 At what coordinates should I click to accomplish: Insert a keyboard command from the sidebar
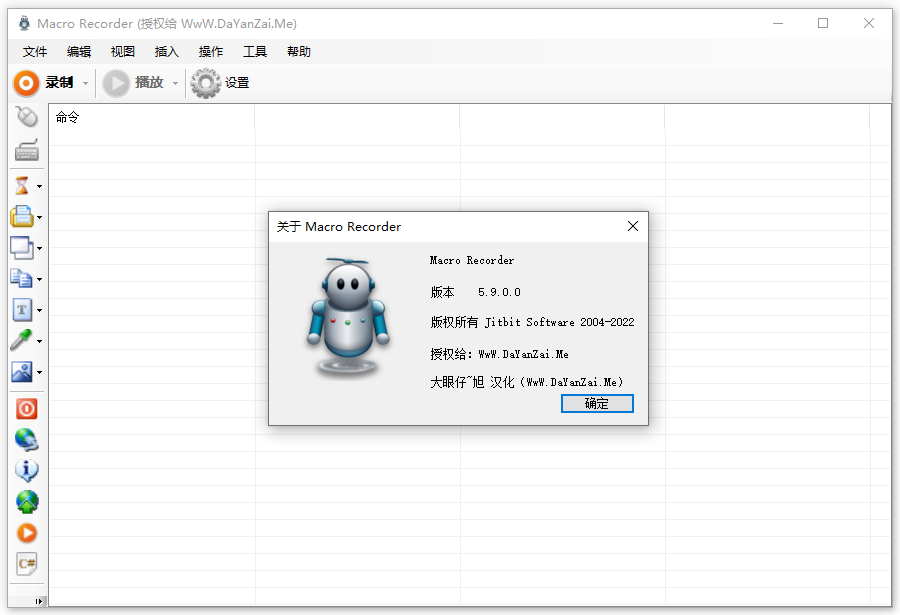click(x=26, y=150)
